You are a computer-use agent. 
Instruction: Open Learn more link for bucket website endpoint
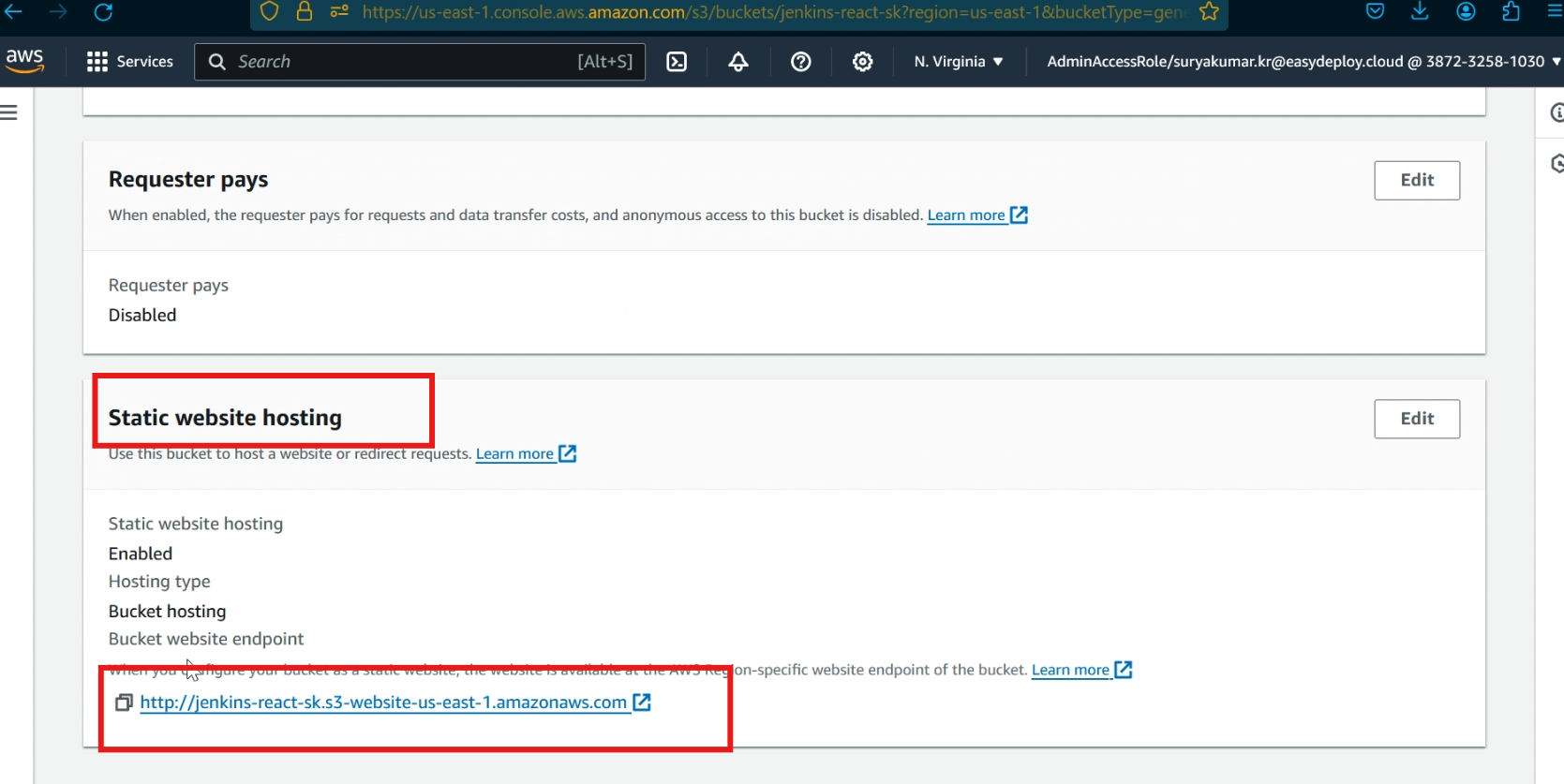1081,670
